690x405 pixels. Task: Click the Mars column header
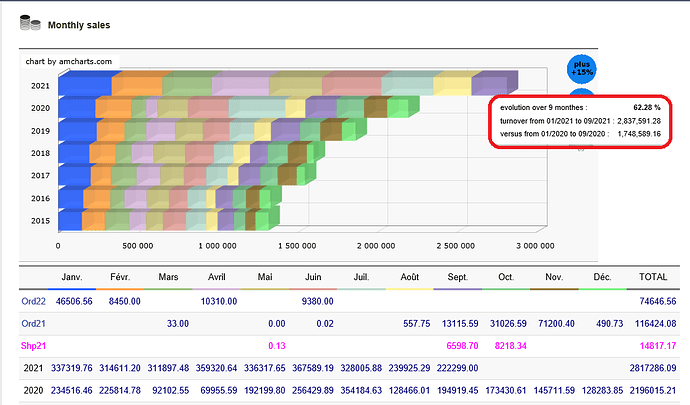168,277
